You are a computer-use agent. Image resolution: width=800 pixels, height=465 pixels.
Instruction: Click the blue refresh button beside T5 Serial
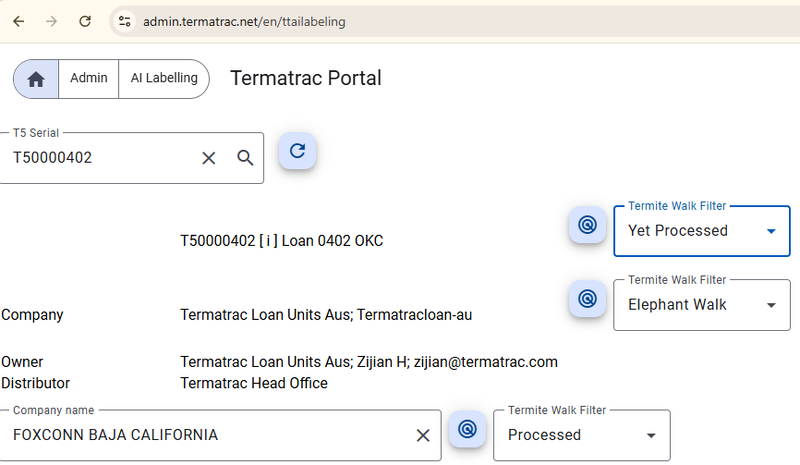tap(297, 151)
